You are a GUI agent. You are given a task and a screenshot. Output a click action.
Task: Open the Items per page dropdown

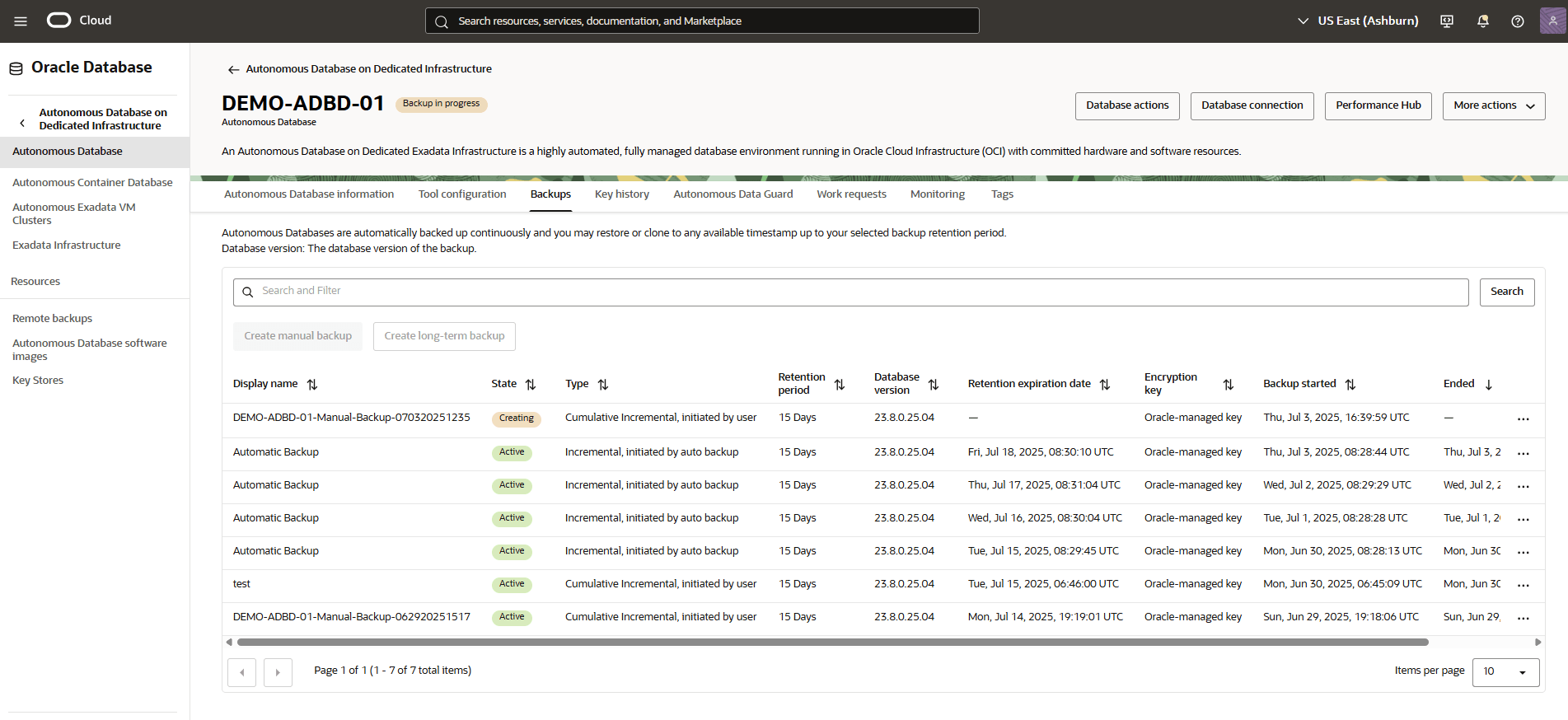pyautogui.click(x=1505, y=671)
